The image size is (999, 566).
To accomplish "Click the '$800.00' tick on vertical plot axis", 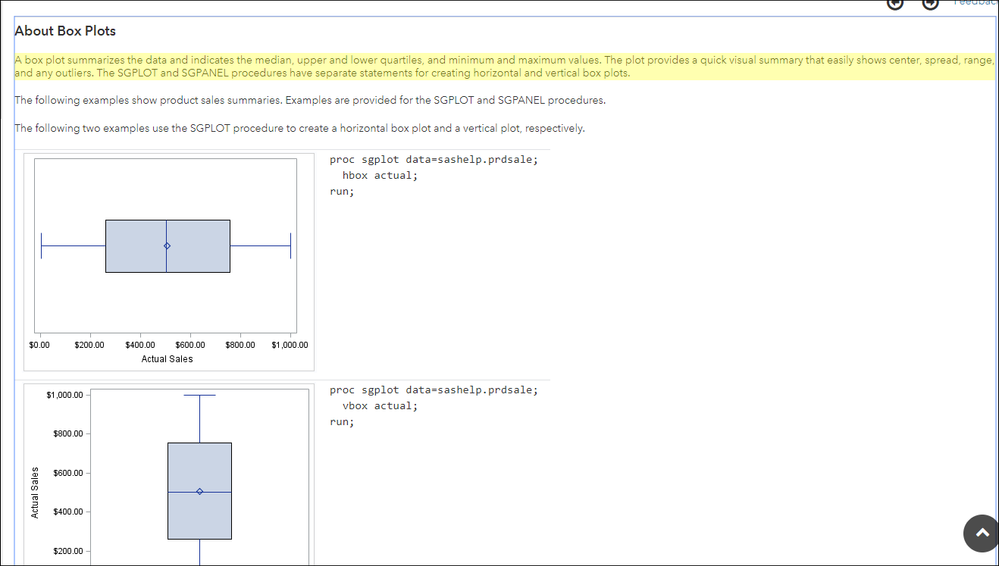I will [x=68, y=434].
